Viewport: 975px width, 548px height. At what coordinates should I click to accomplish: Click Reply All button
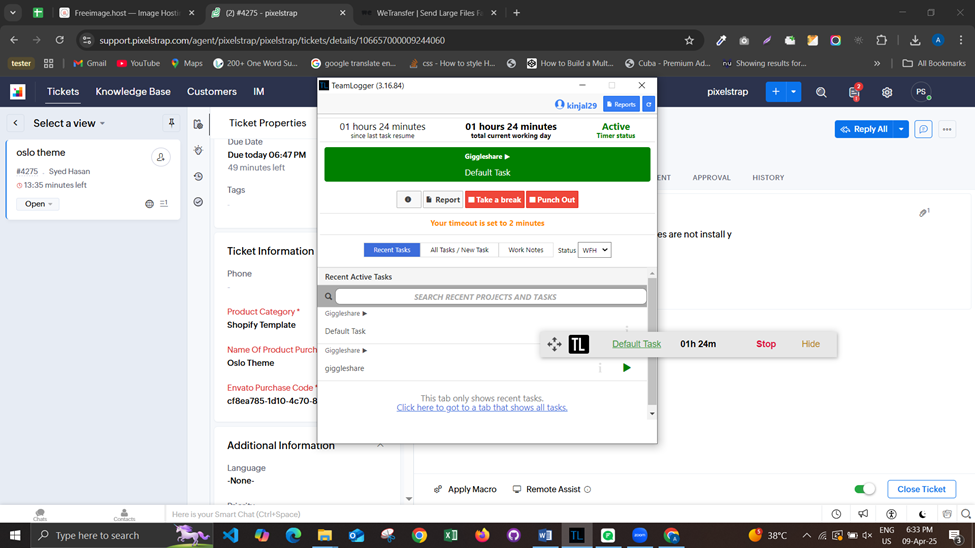864,129
